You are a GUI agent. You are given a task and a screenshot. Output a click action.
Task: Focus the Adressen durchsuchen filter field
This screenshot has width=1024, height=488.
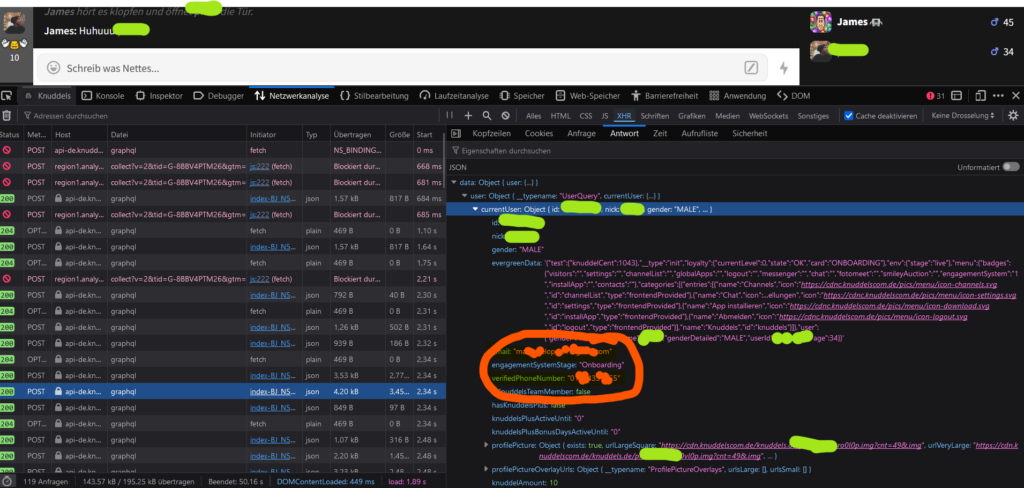[229, 116]
